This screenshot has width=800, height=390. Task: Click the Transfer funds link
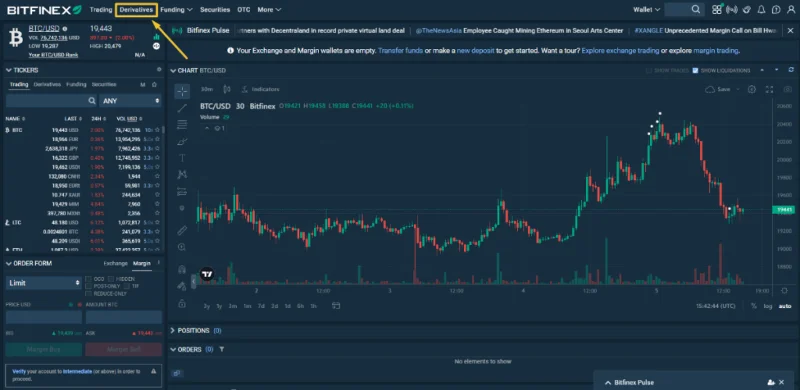coord(400,51)
